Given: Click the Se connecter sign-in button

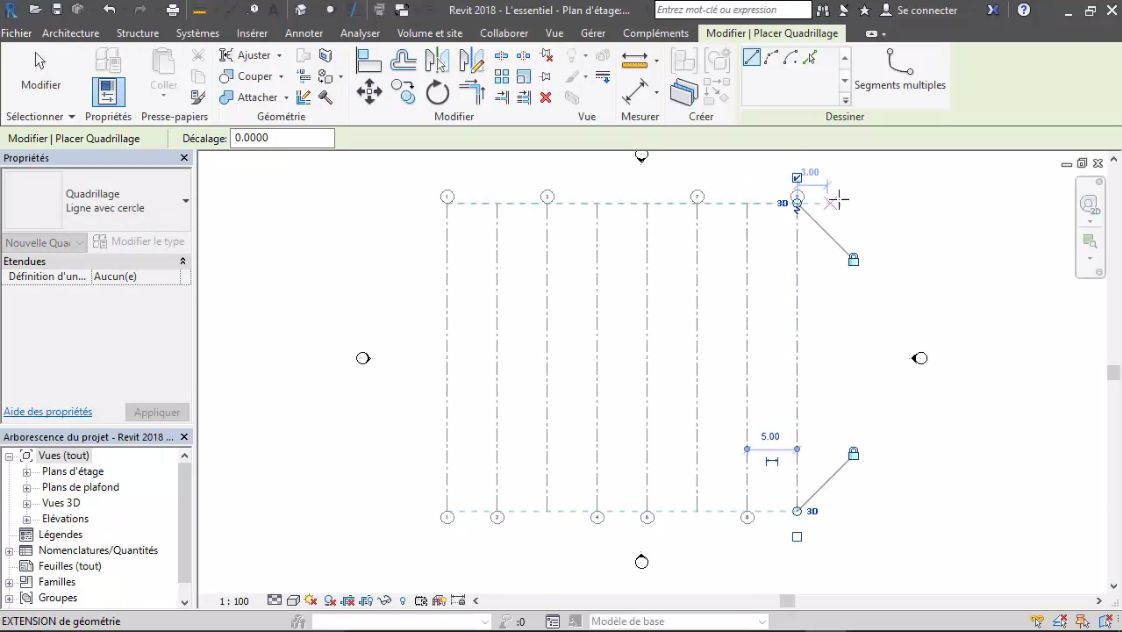Looking at the screenshot, I should (x=919, y=10).
